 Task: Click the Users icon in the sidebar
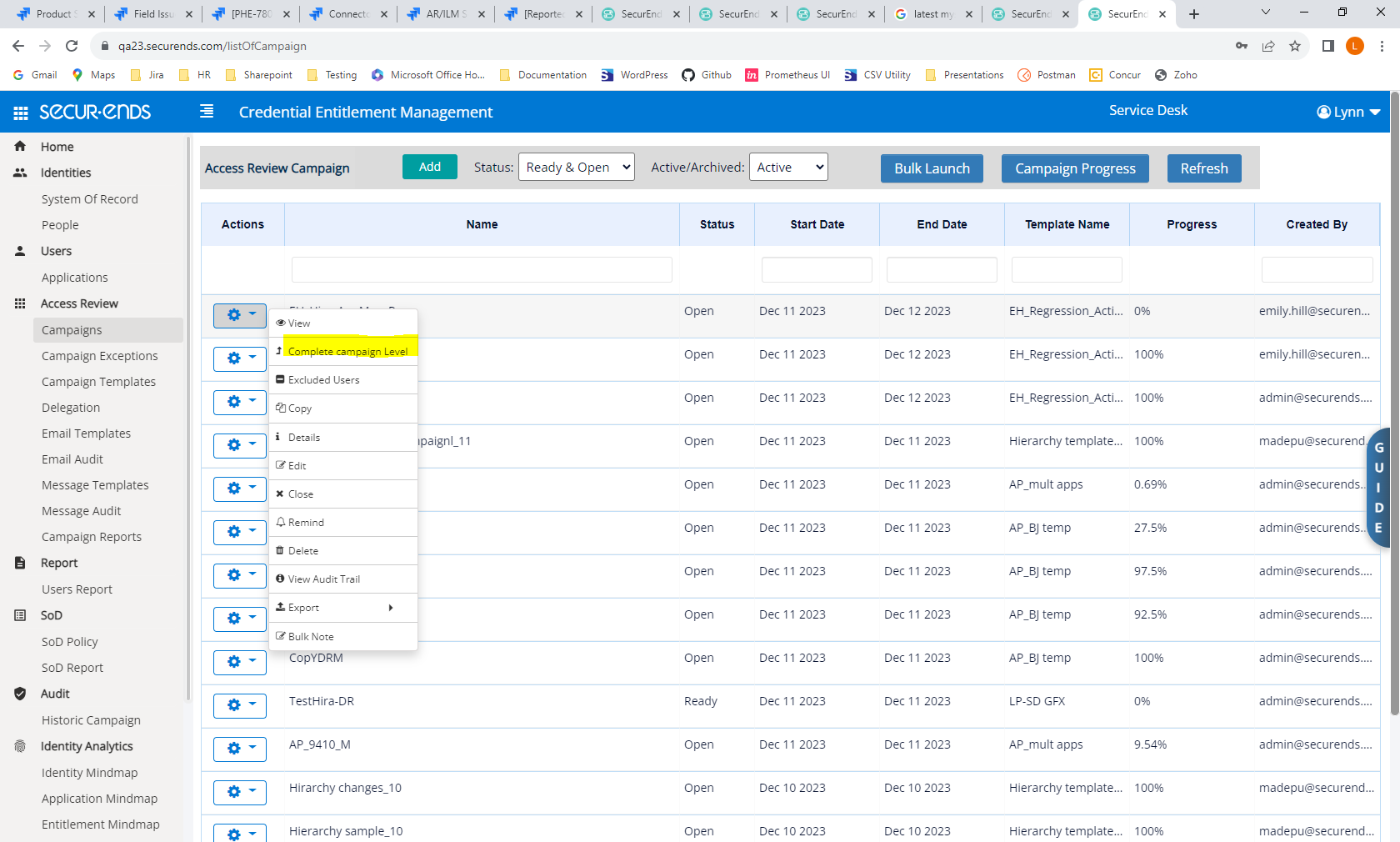(19, 250)
